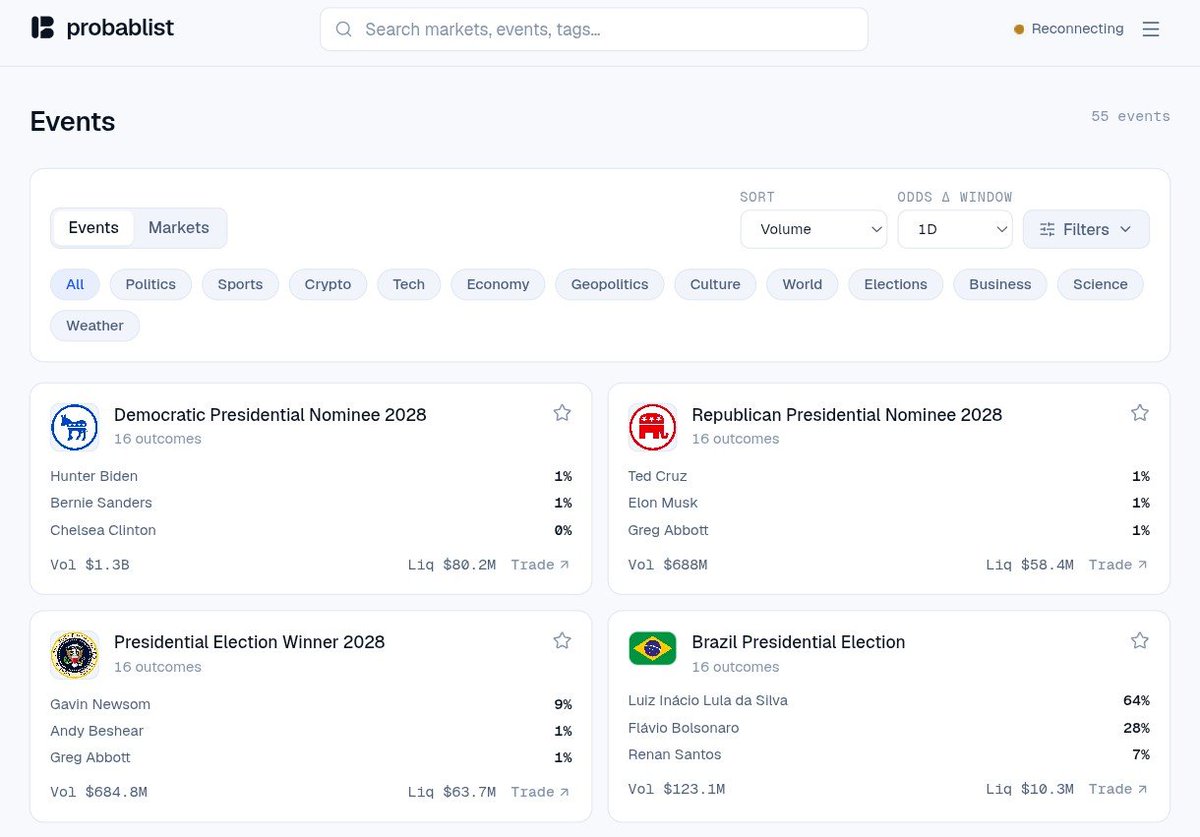Star the Republican Presidential Nominee 2028 event
The image size is (1200, 837).
pyautogui.click(x=1140, y=413)
